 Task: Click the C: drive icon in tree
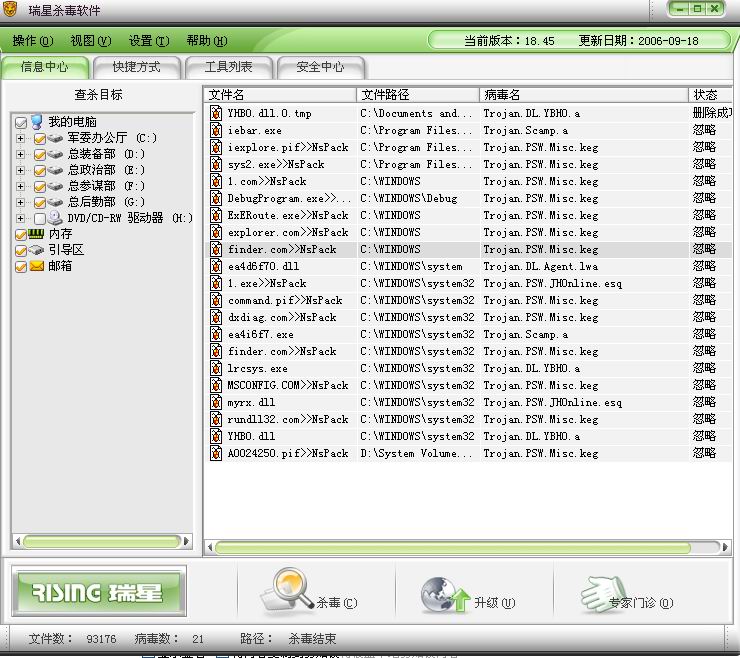pyautogui.click(x=55, y=138)
